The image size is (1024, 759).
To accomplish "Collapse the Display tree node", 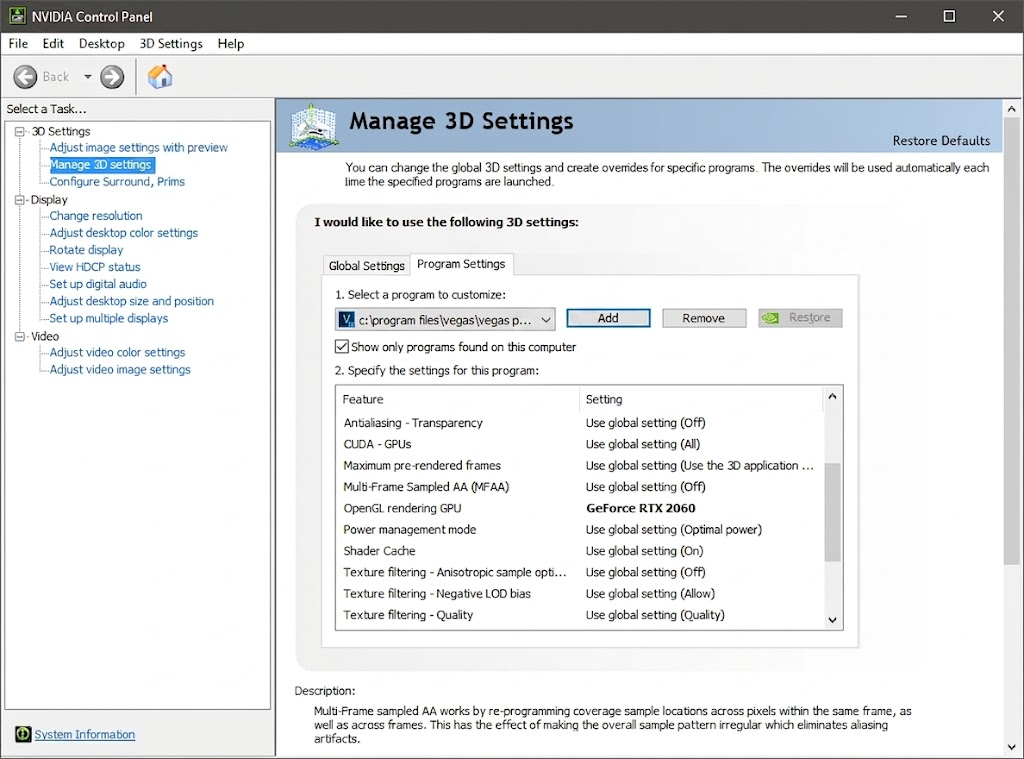I will 20,199.
